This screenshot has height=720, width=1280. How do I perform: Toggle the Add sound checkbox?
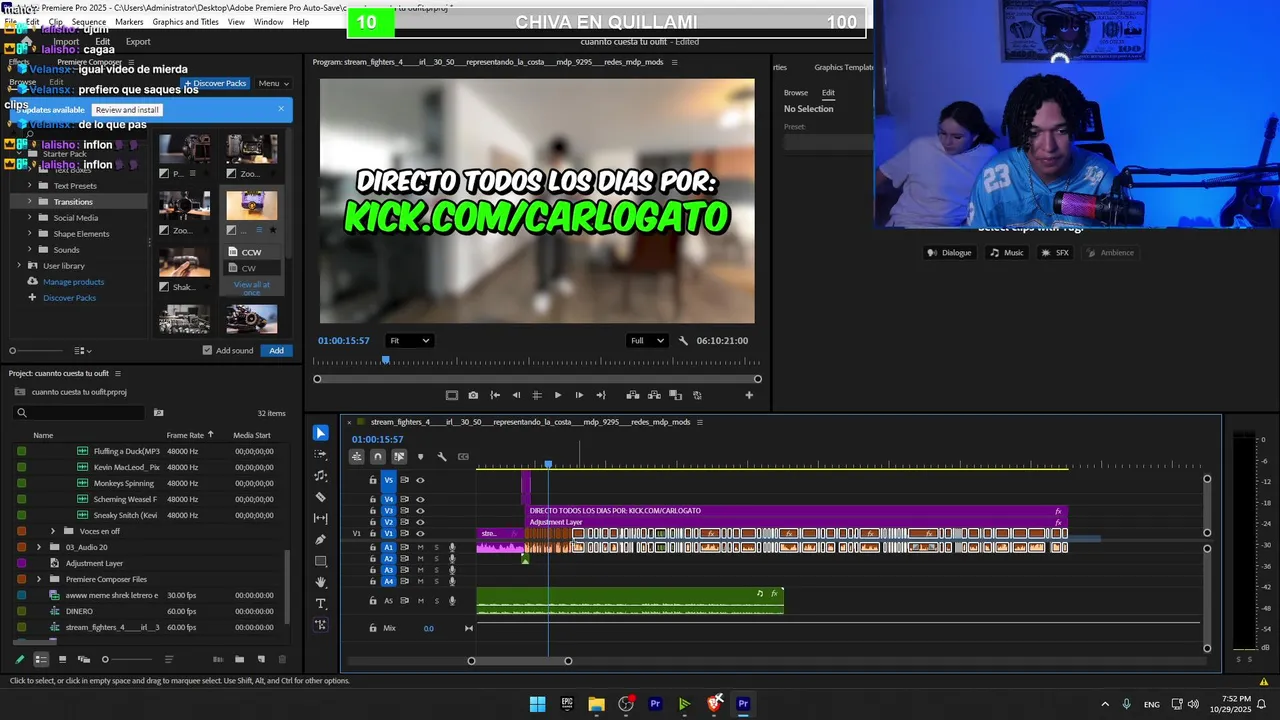[207, 350]
